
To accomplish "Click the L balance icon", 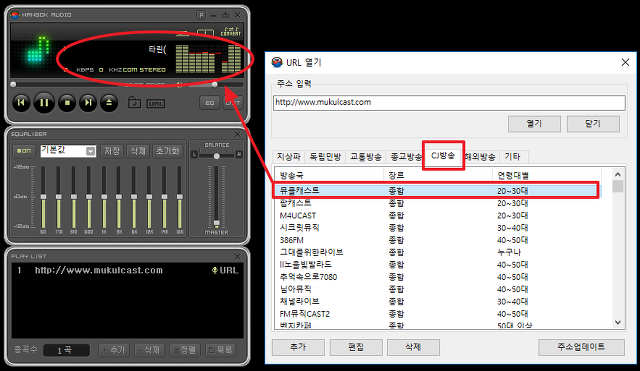I will [x=194, y=155].
